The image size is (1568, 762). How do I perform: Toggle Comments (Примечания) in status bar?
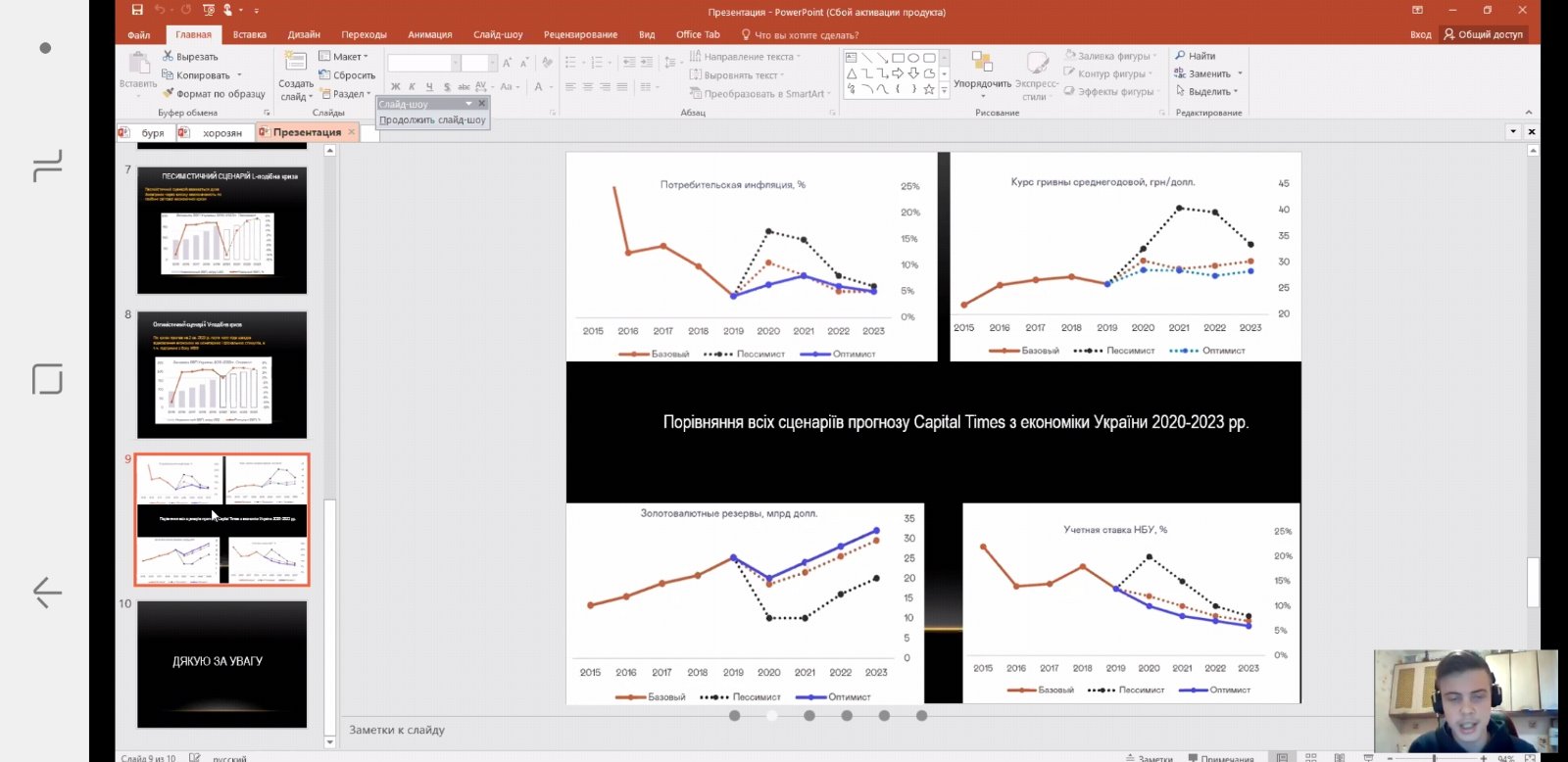(x=1220, y=758)
